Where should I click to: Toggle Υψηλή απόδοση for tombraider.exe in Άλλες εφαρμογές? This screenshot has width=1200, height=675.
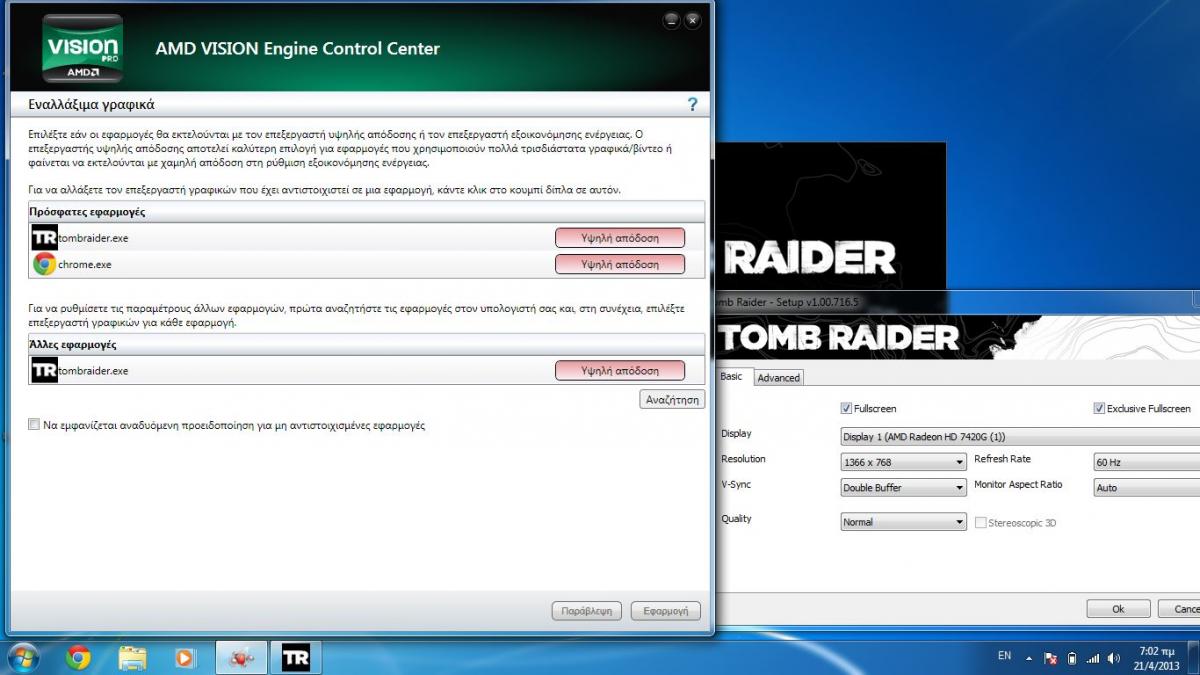[620, 370]
